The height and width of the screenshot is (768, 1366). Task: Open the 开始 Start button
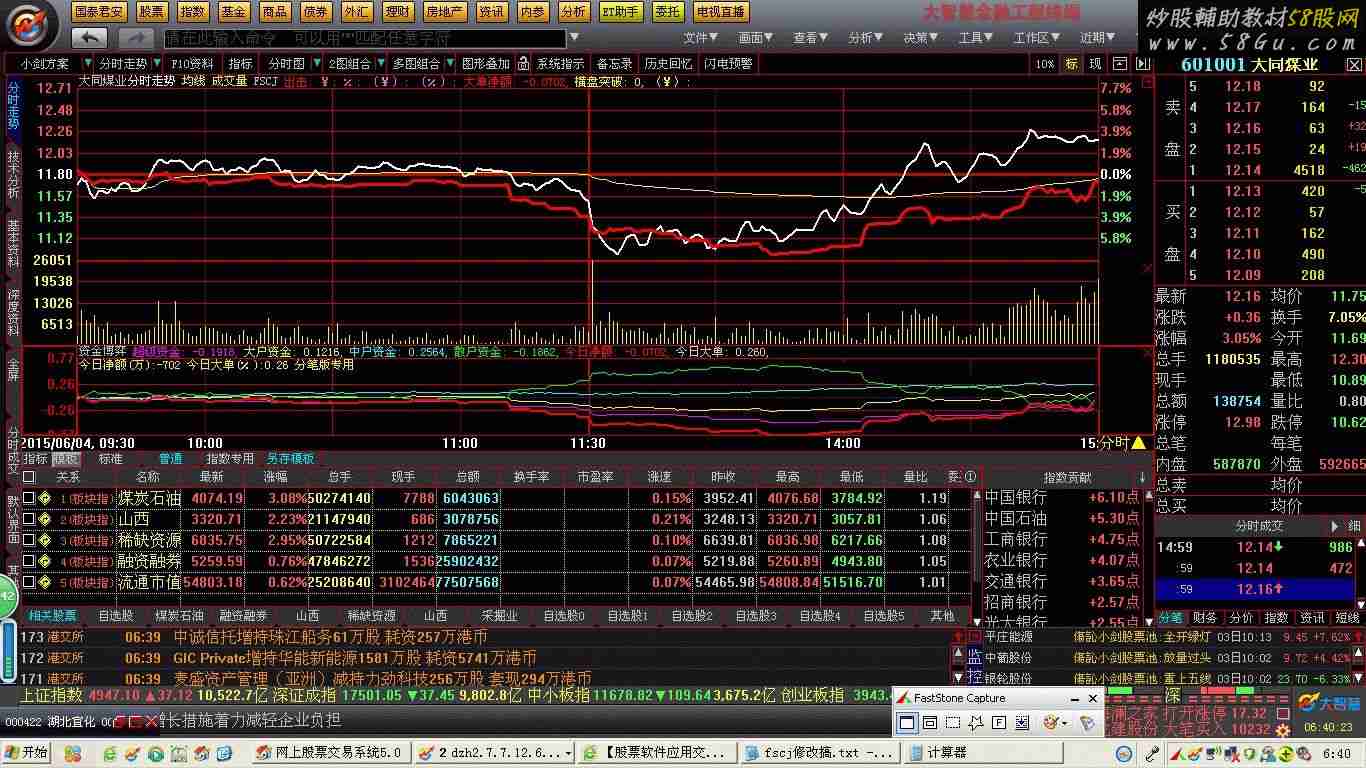[x=27, y=752]
